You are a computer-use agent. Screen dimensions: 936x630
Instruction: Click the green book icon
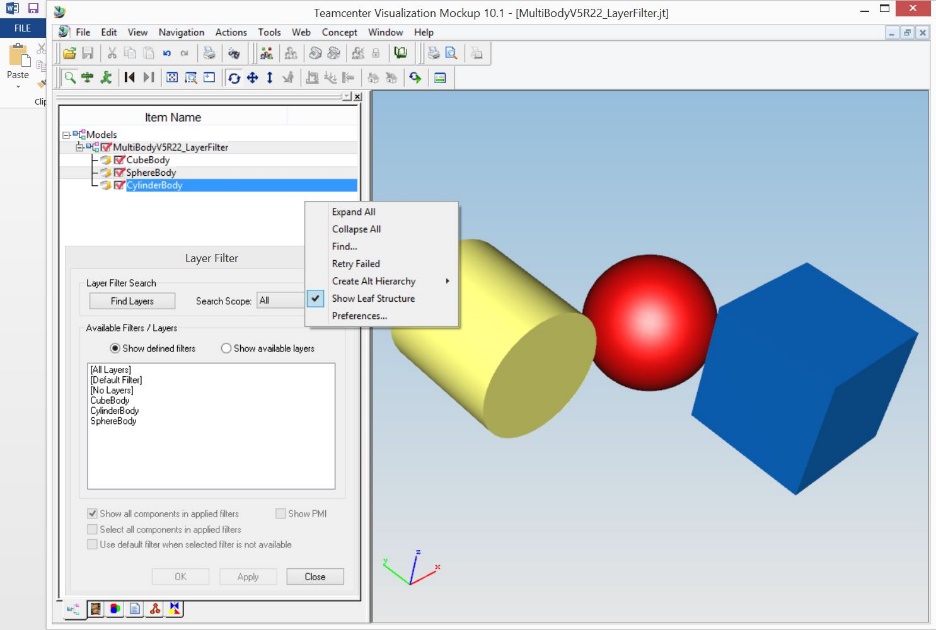[400, 54]
